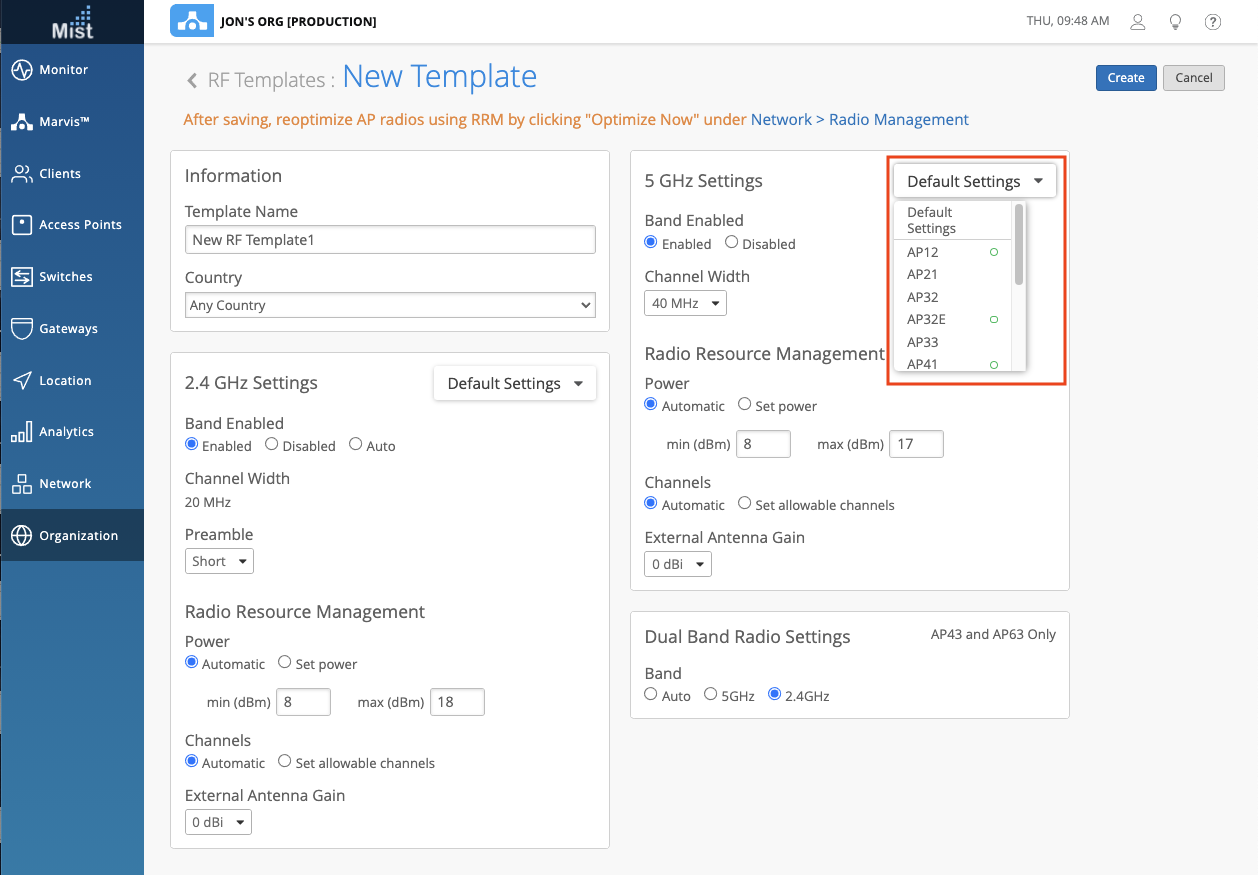
Task: Click the Switches icon in sidebar
Action: point(22,277)
